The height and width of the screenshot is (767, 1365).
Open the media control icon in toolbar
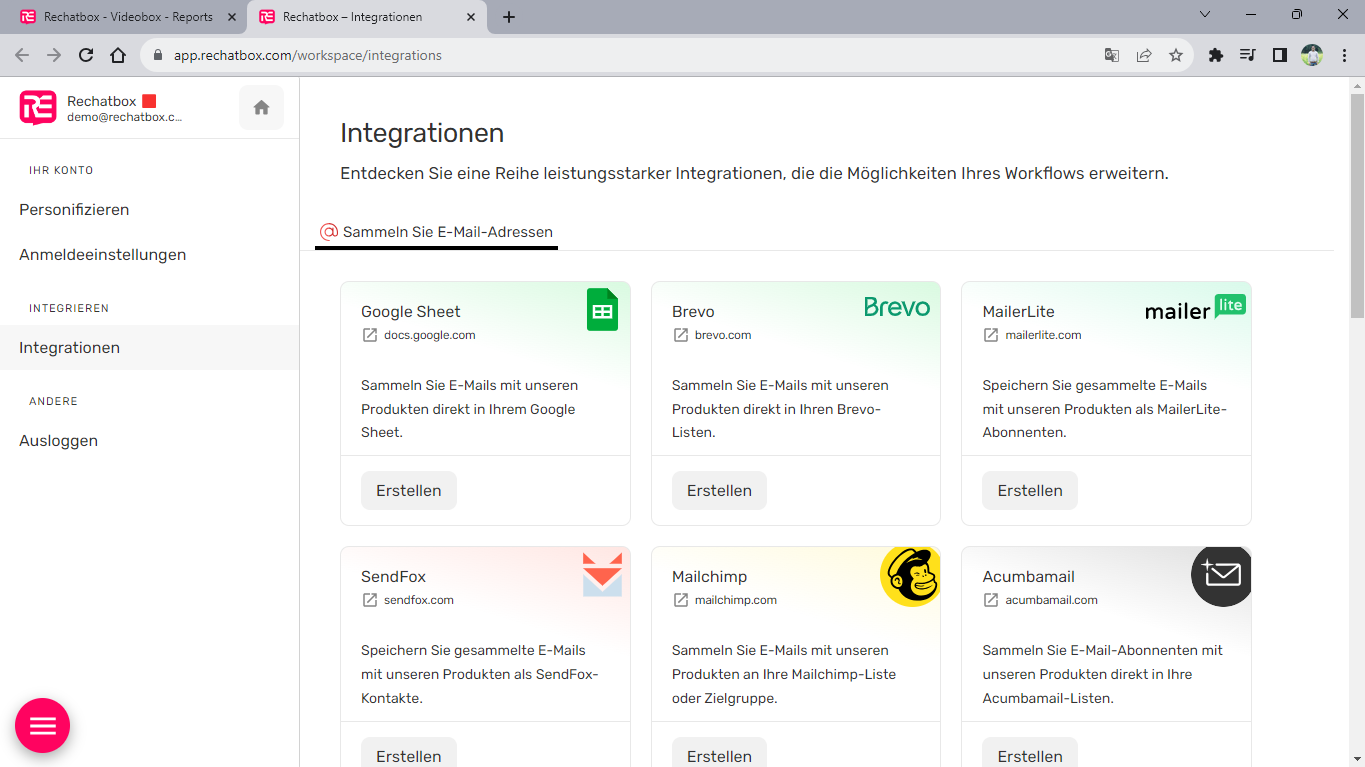(x=1248, y=55)
